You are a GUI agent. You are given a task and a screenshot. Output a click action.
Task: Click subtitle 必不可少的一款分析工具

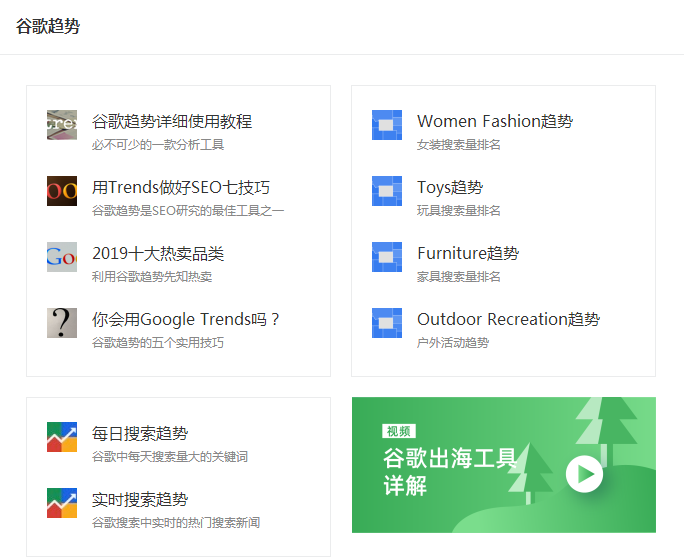click(x=158, y=144)
